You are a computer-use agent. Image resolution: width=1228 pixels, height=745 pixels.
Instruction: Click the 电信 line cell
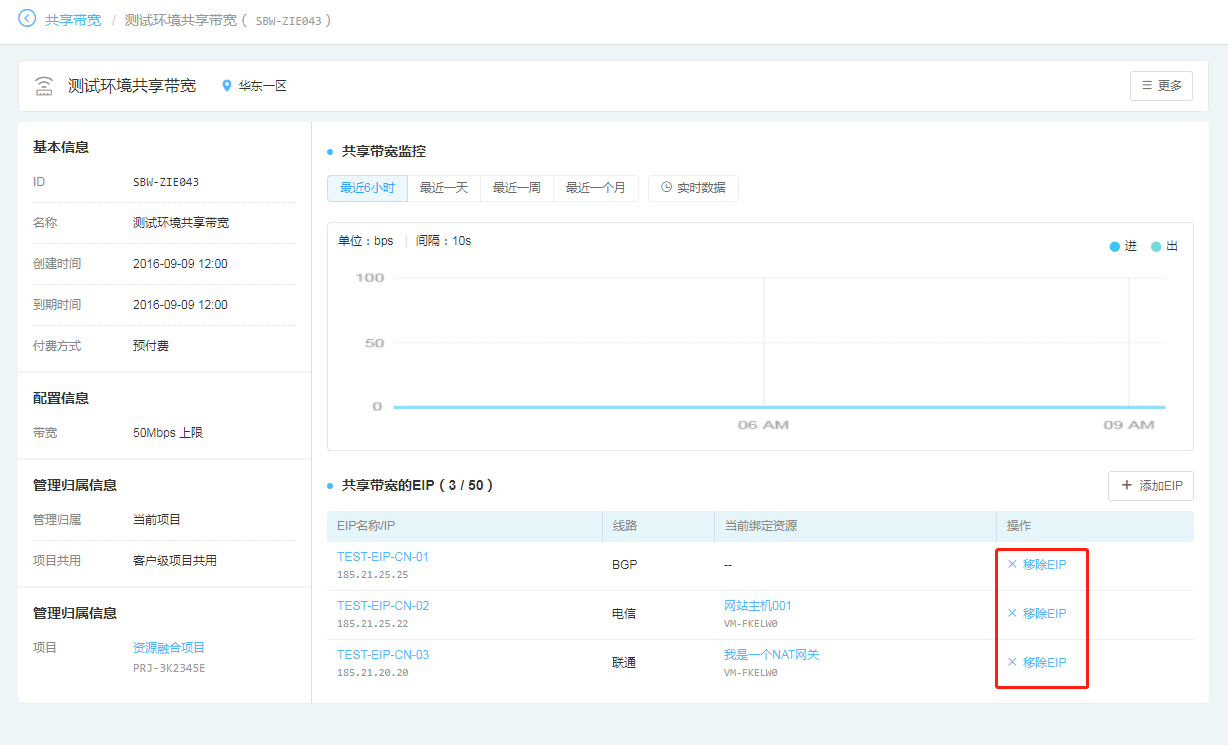(x=624, y=614)
